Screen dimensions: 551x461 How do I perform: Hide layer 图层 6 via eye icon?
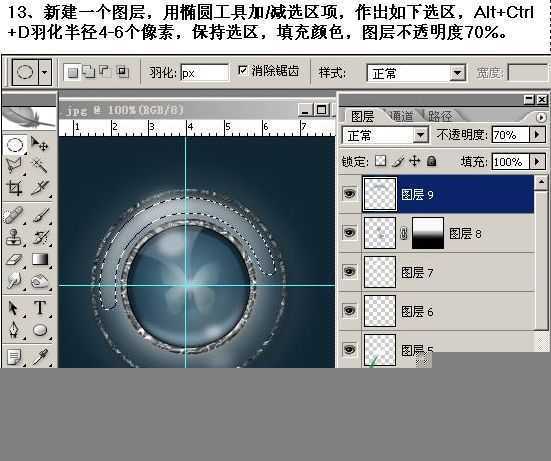tap(349, 311)
